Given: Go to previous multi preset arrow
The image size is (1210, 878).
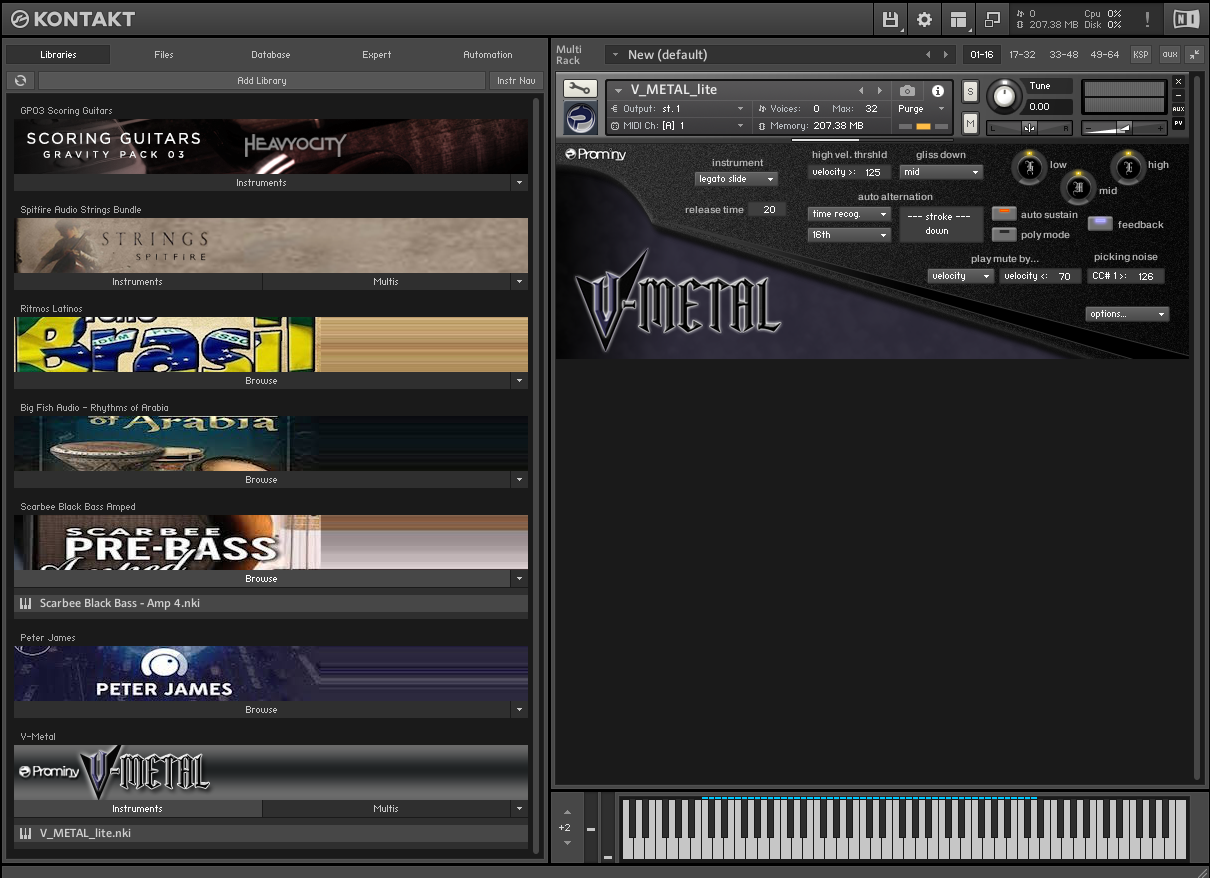Looking at the screenshot, I should 928,54.
